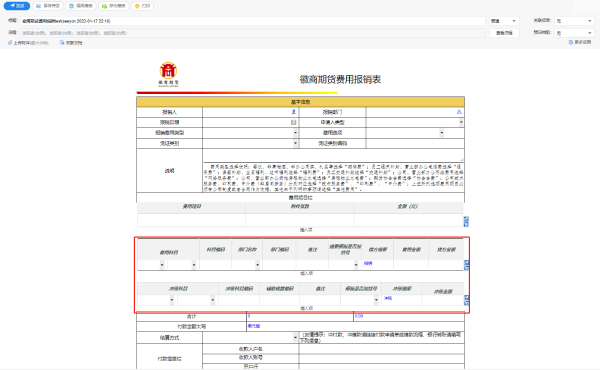Viewport: 600px width, 370px height.
Task: Expand the 费用选项 dropdown
Action: (441, 133)
